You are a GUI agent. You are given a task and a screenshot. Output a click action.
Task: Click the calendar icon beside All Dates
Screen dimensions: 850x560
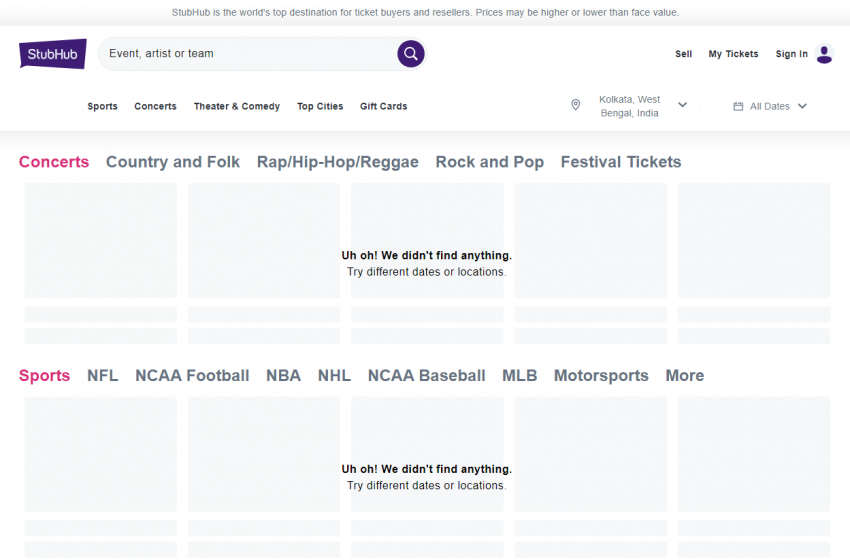[738, 106]
